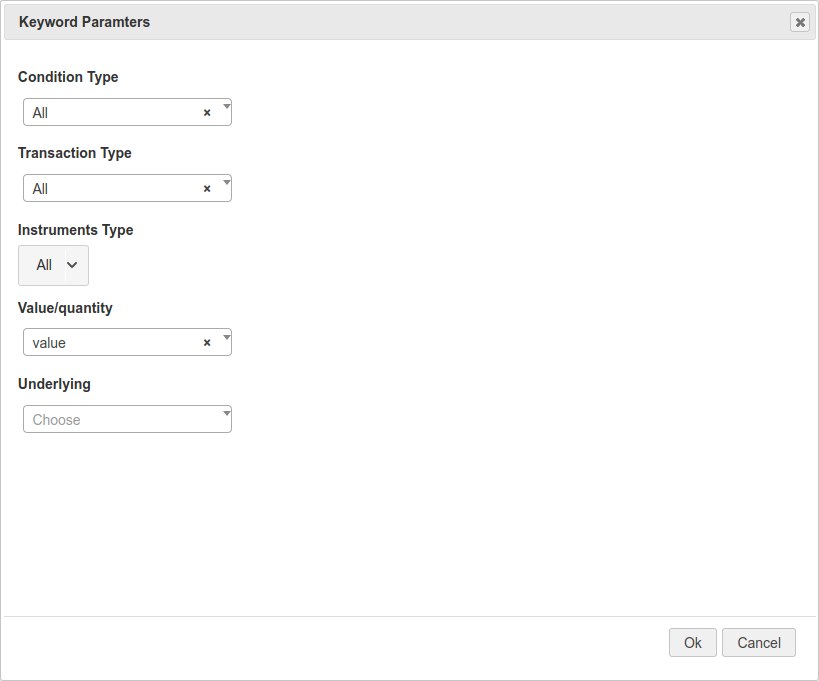Open the Condition Type dropdown arrow
Image resolution: width=819 pixels, height=681 pixels.
click(x=226, y=105)
